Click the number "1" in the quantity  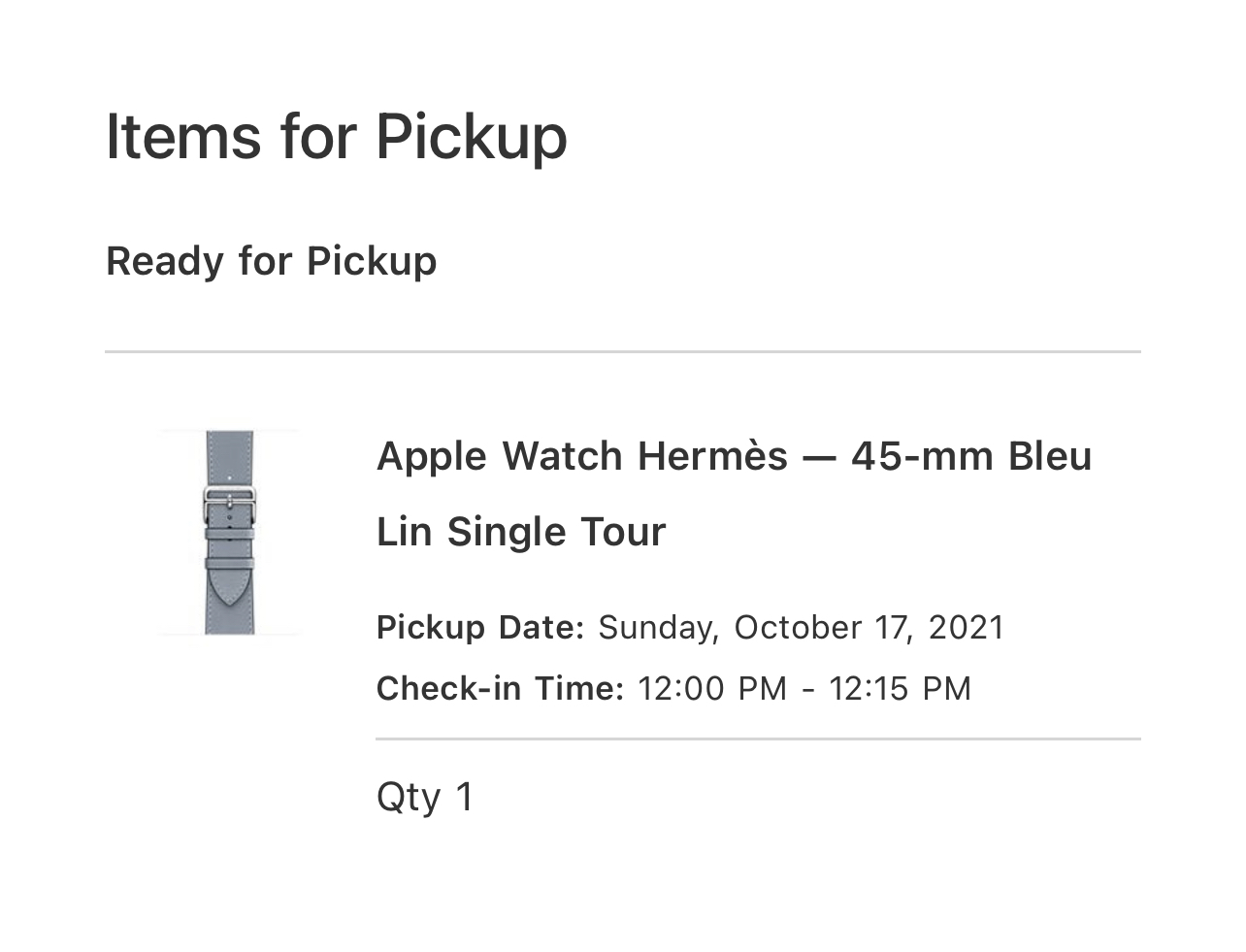pos(464,797)
